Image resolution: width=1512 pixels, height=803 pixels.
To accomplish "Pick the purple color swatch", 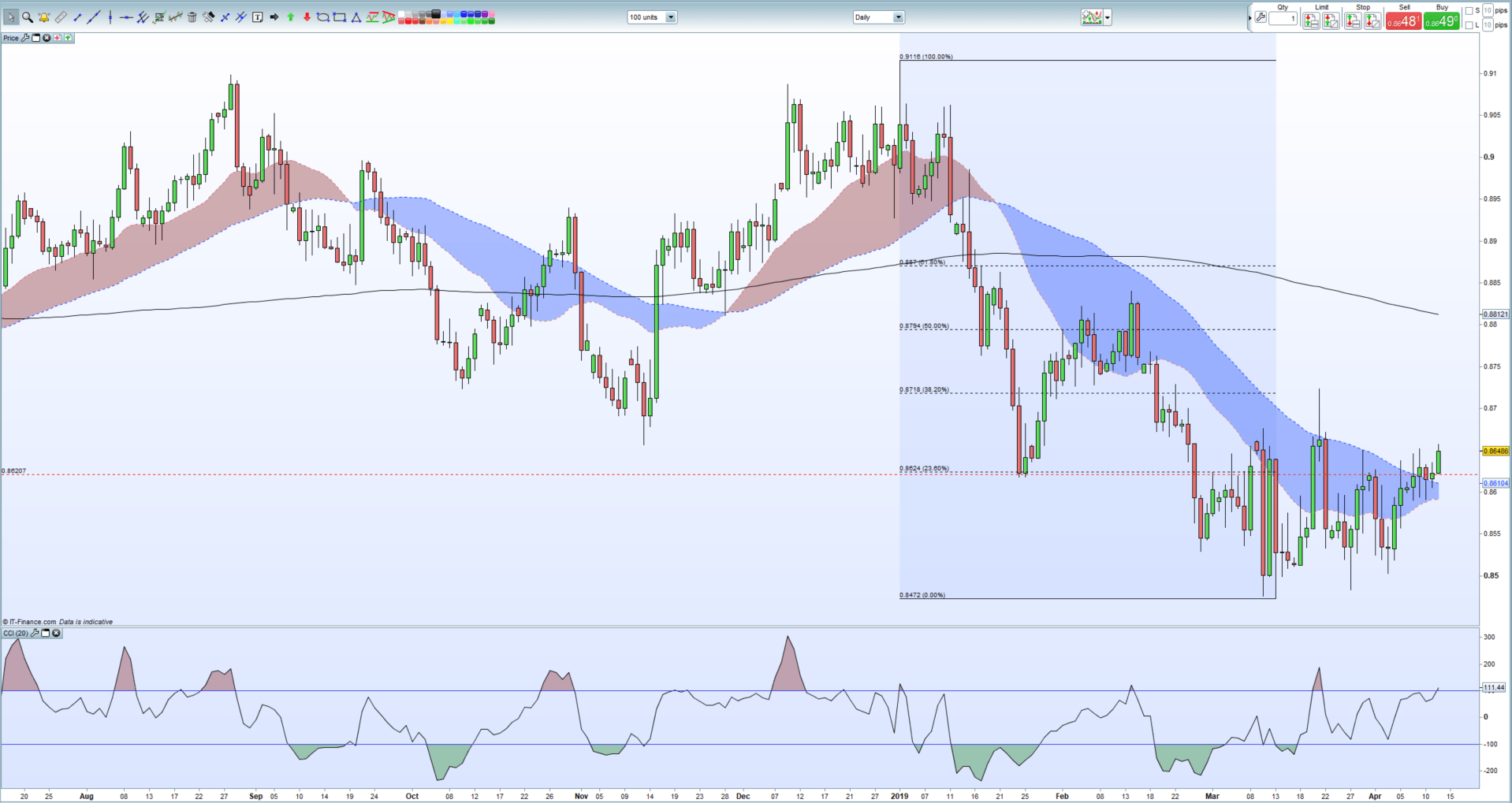I will pos(484,13).
